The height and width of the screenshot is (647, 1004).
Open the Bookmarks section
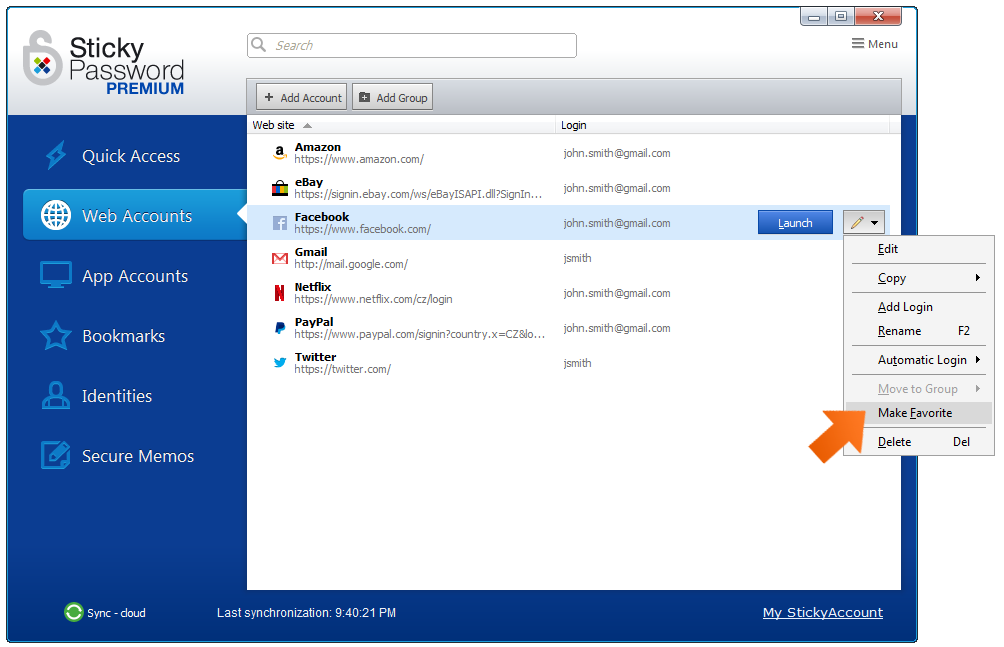click(124, 336)
